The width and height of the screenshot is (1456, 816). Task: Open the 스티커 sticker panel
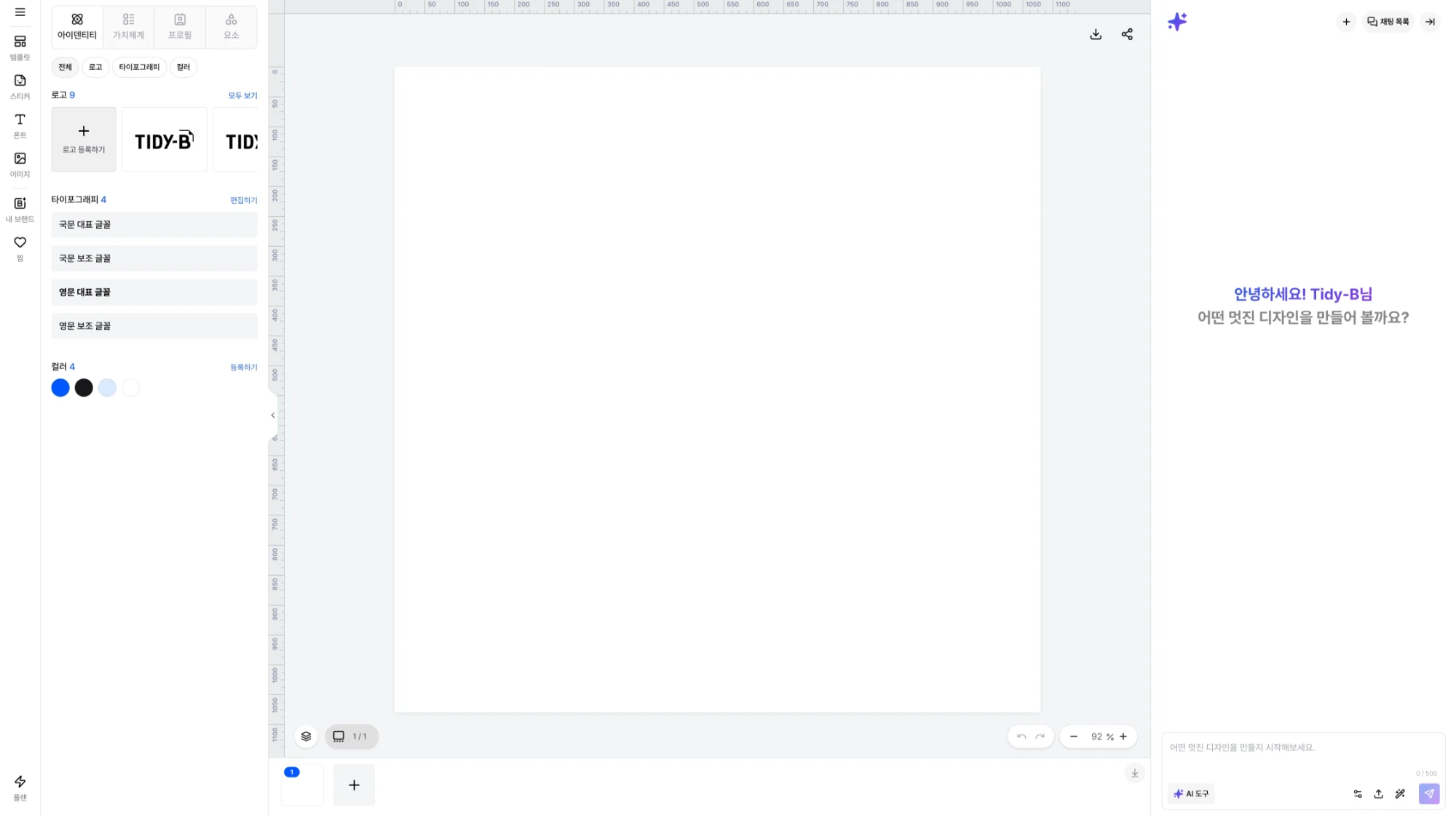click(20, 87)
